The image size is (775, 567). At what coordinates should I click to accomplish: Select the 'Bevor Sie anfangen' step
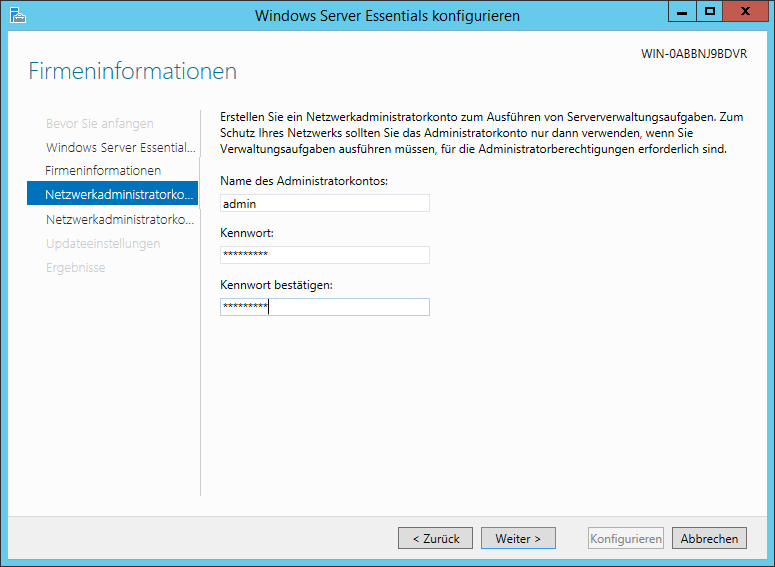pyautogui.click(x=100, y=124)
